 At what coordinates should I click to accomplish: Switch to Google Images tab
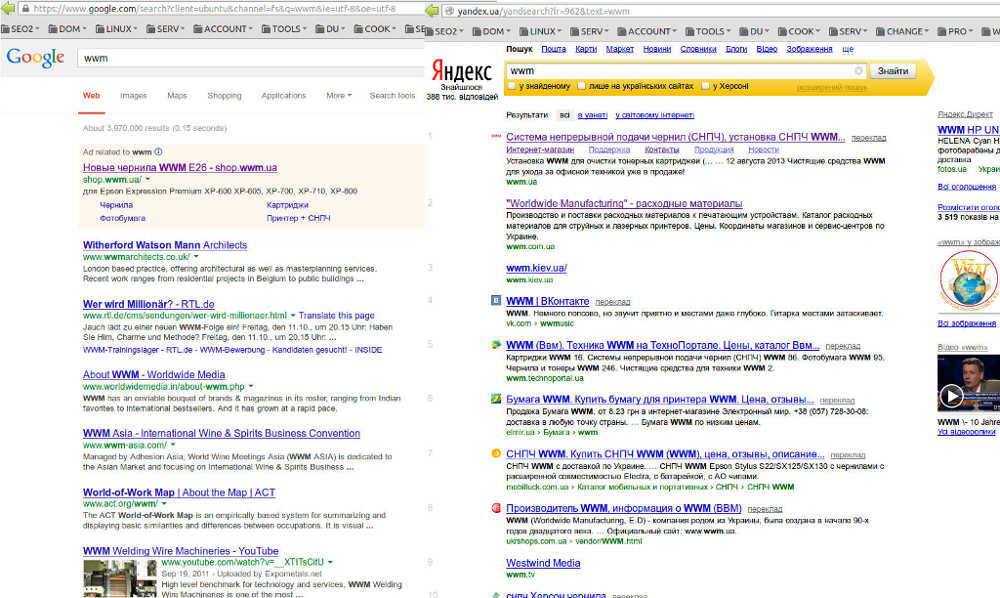(133, 96)
